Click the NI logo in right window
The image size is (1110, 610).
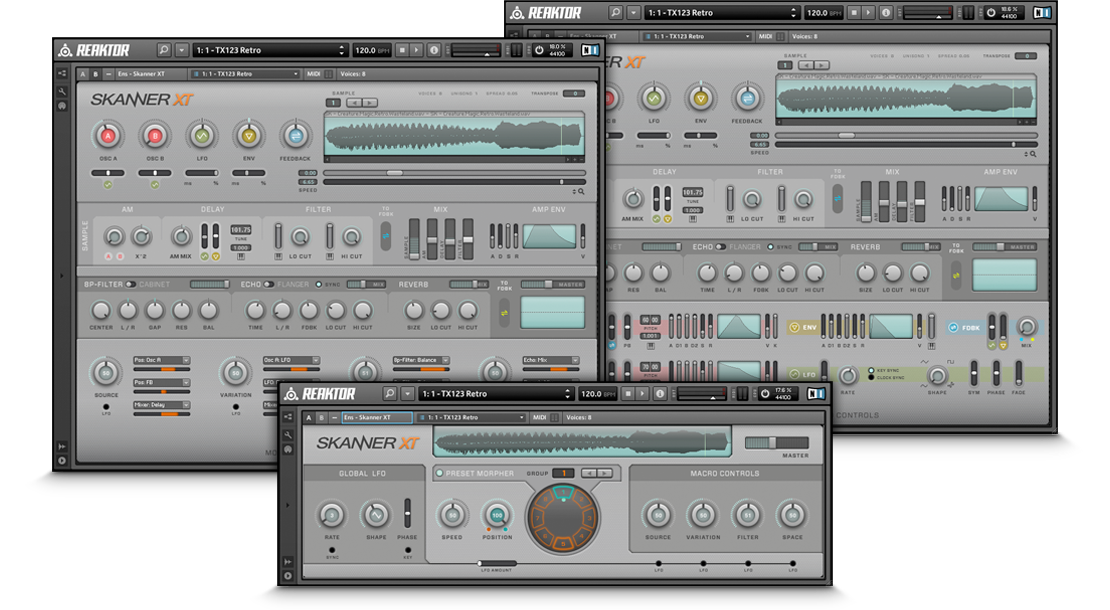coord(1042,13)
